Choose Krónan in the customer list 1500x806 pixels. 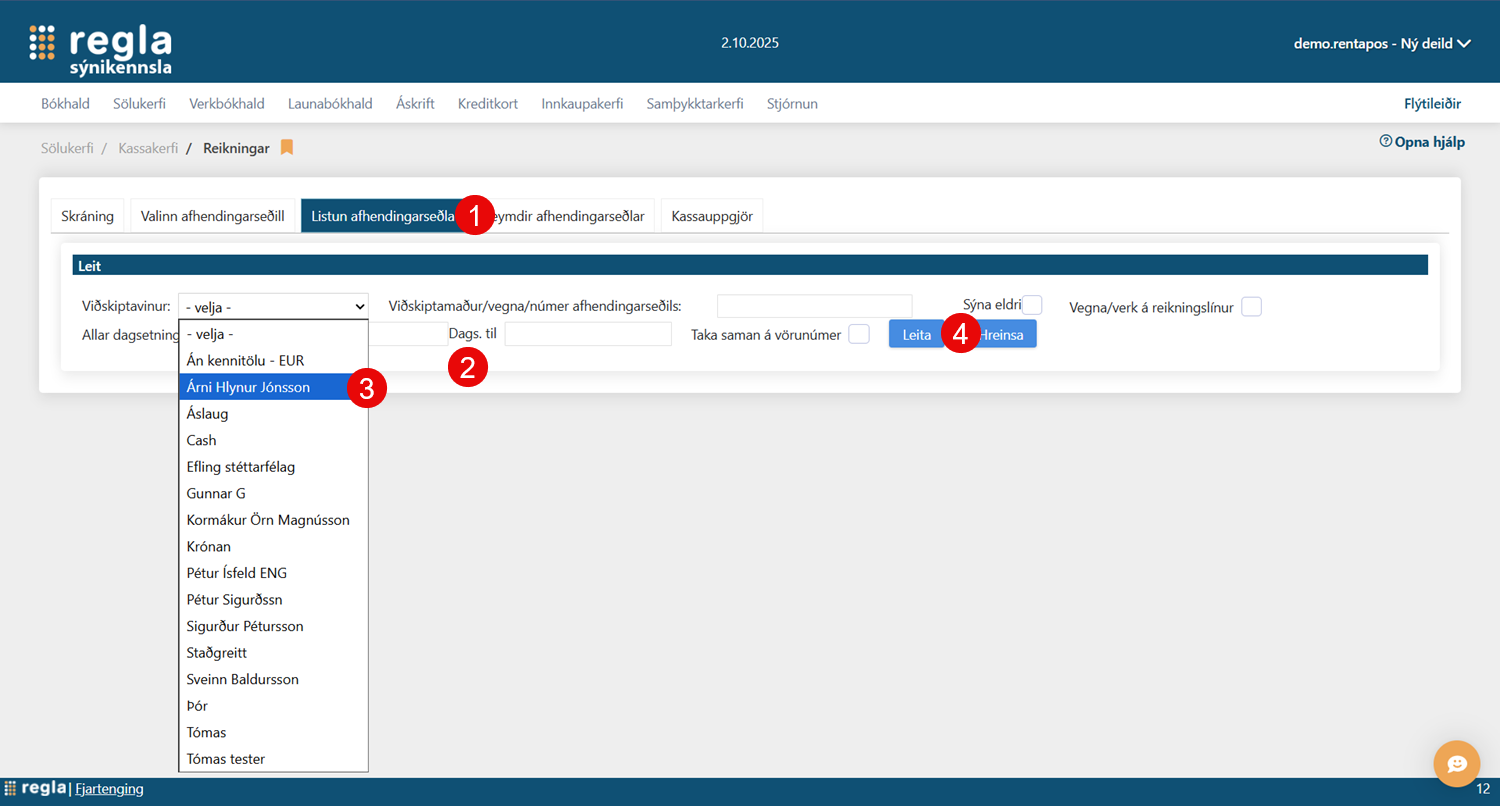(x=209, y=547)
